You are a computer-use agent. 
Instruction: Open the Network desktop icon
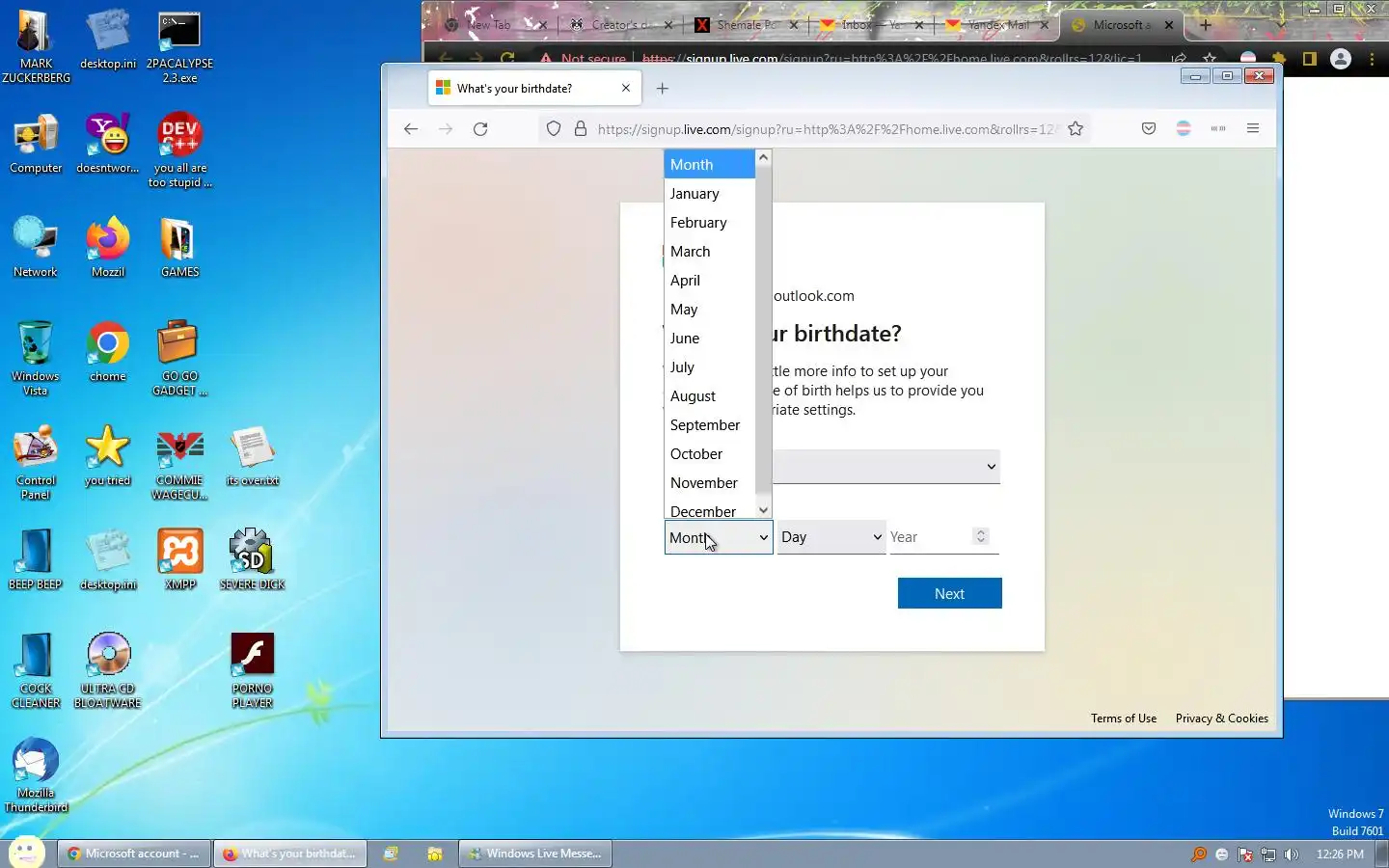tap(36, 248)
